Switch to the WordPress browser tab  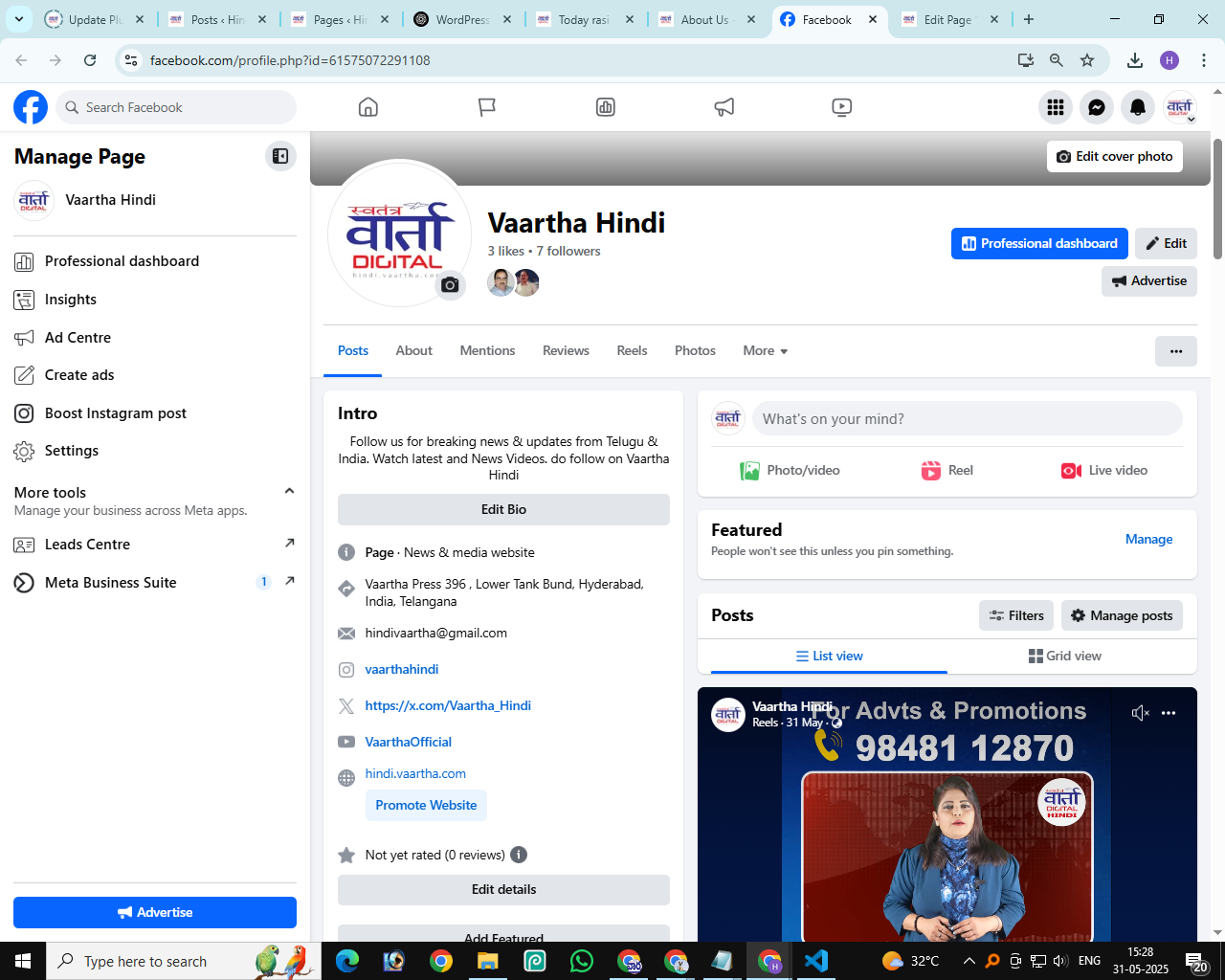[x=463, y=19]
